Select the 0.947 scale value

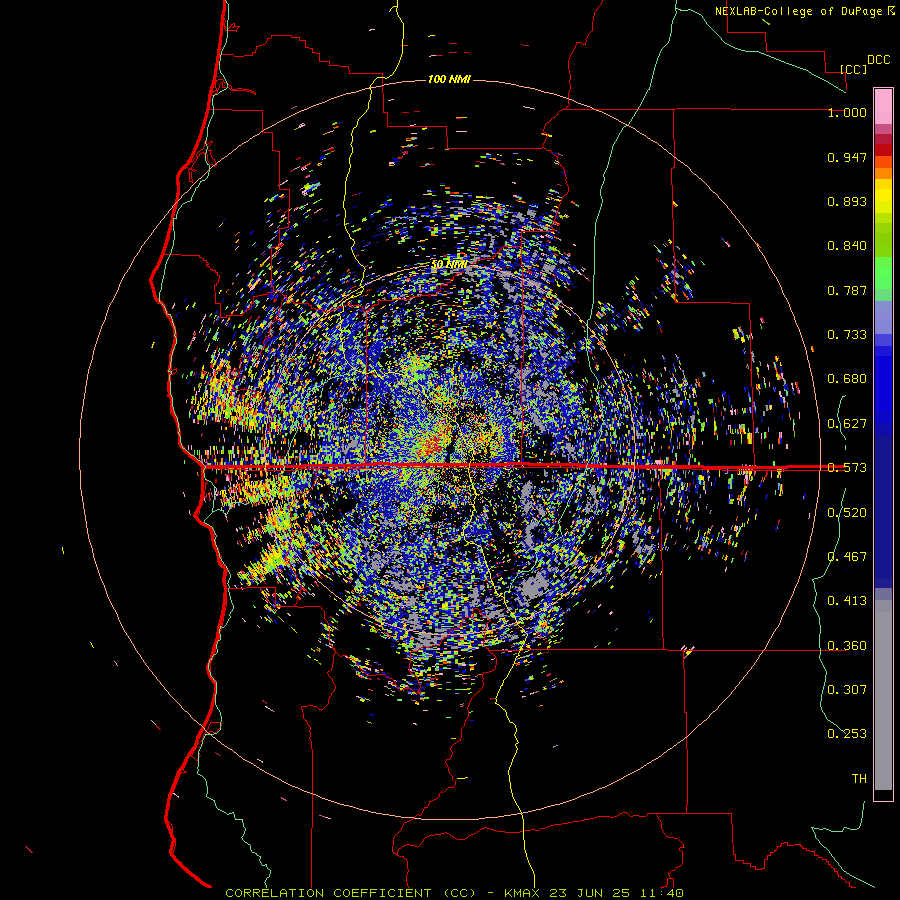tap(847, 157)
